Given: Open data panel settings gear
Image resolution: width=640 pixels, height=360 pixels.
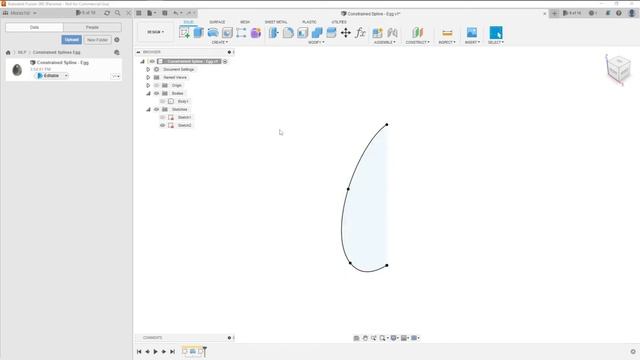Looking at the screenshot, I should pos(117,40).
